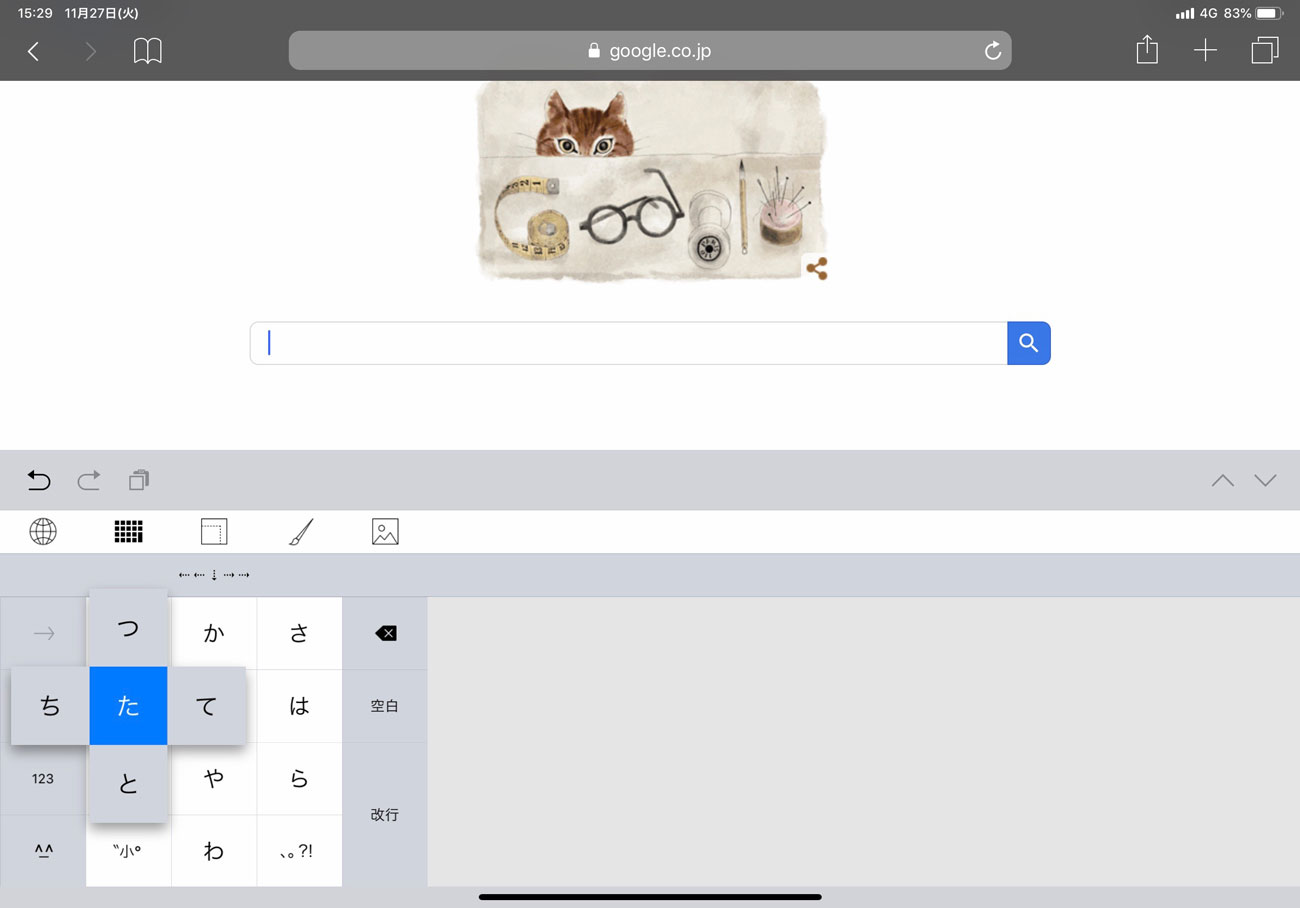Open the Safari share sheet icon
Screen dimensions: 1300x908
1147,50
